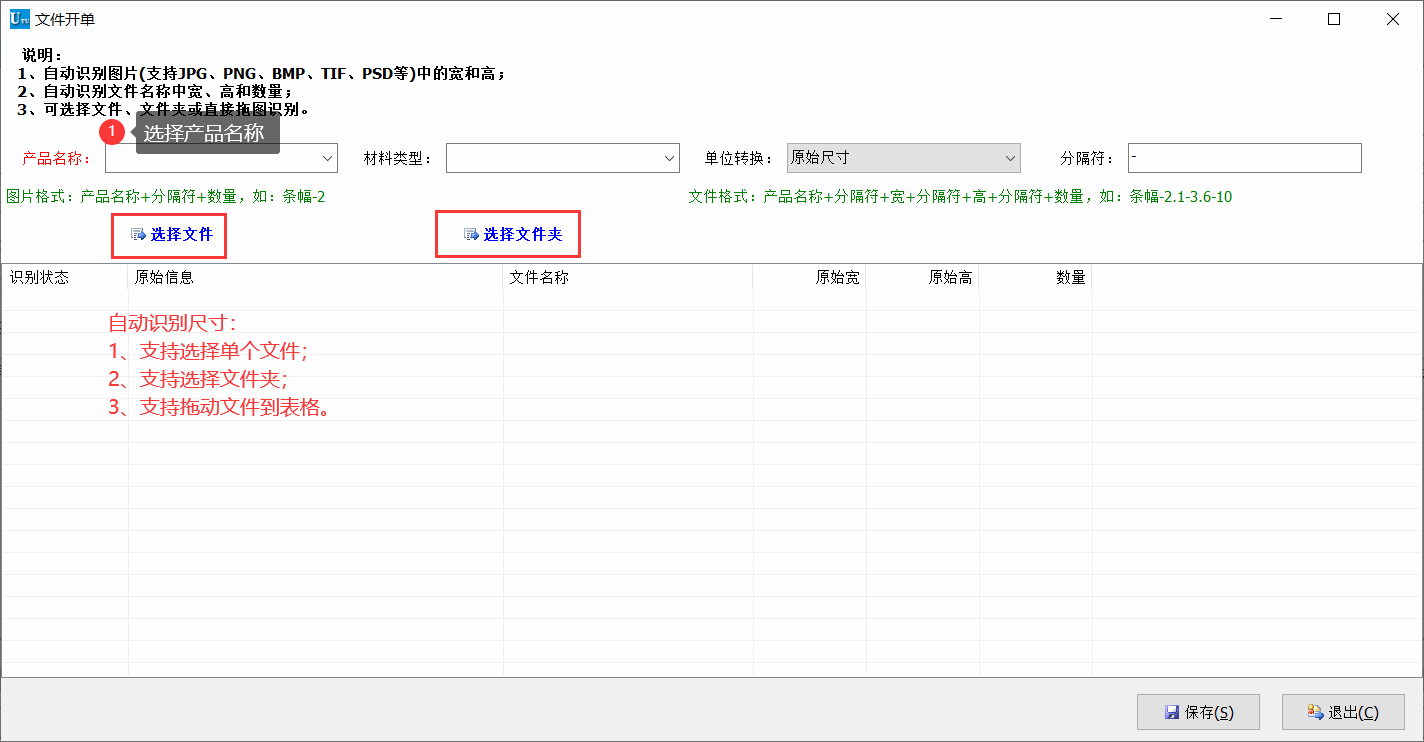
Task: Click the red numbered badge labeled 1
Action: 112,131
